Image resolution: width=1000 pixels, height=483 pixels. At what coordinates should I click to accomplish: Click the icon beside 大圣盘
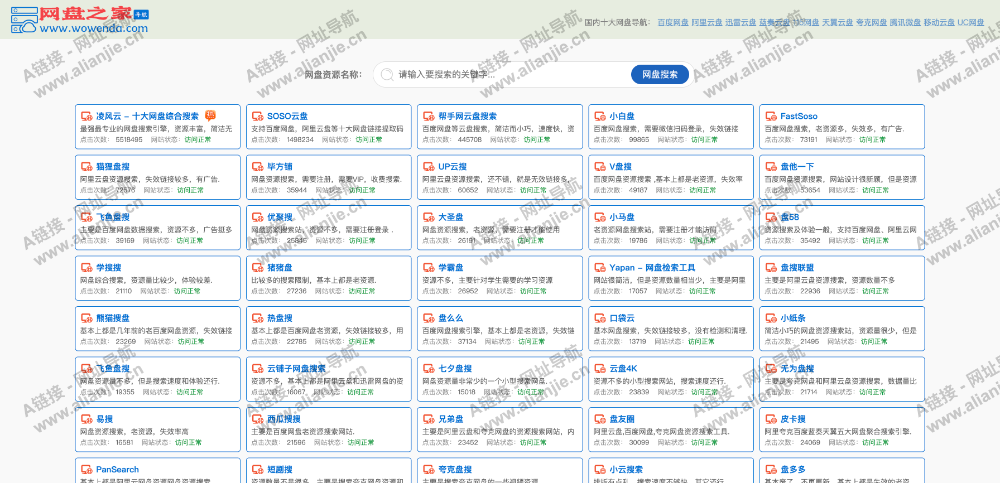coord(429,217)
